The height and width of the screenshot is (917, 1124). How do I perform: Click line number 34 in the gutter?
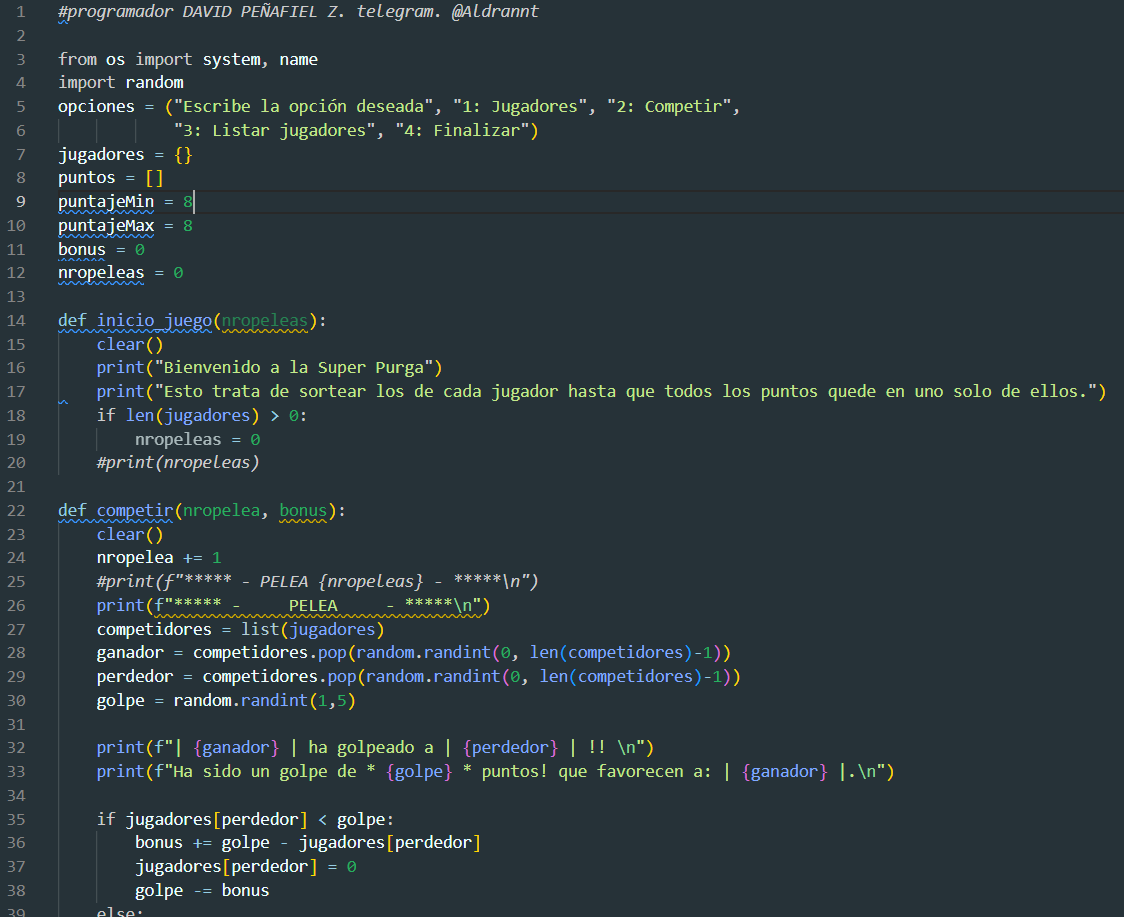(16, 796)
